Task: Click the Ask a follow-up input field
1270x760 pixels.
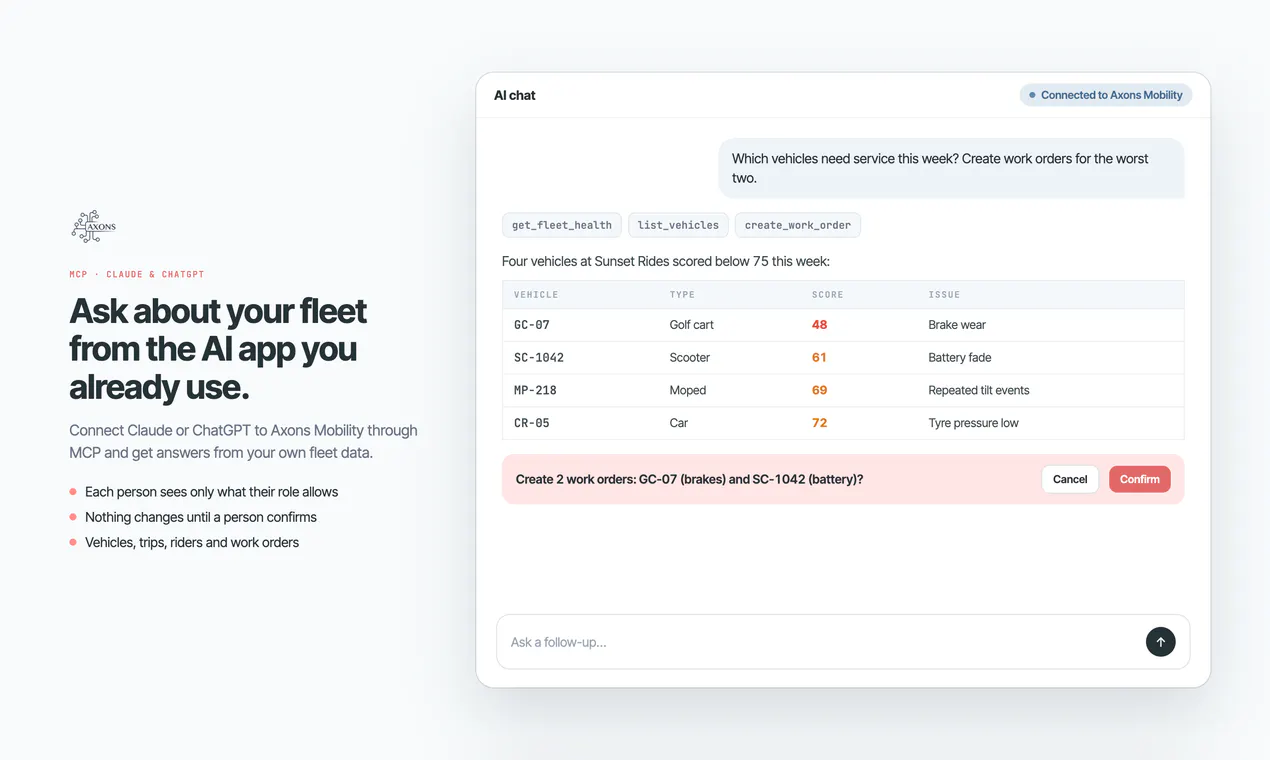Action: [842, 642]
